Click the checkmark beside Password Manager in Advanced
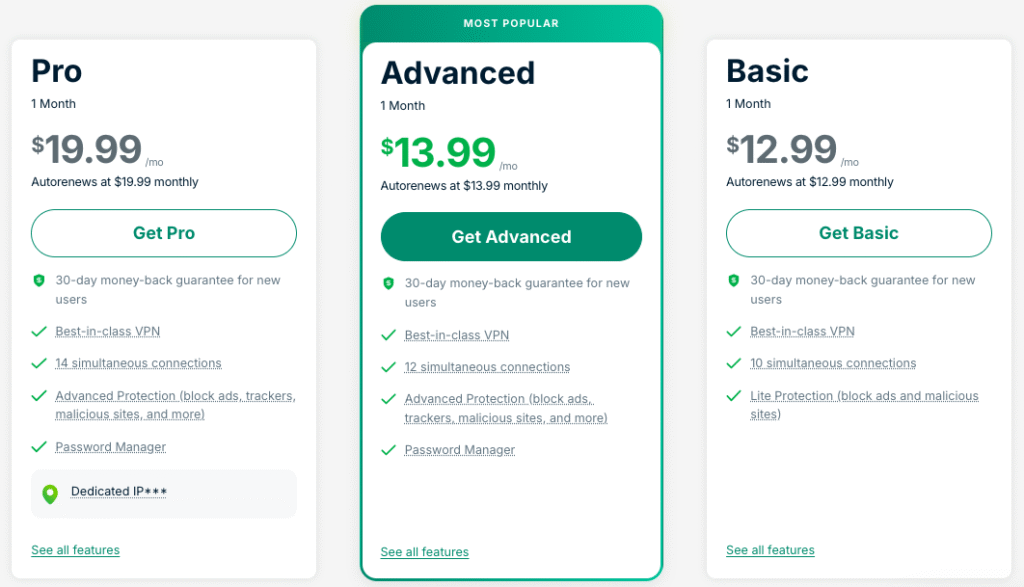The width and height of the screenshot is (1024, 587). pos(389,450)
